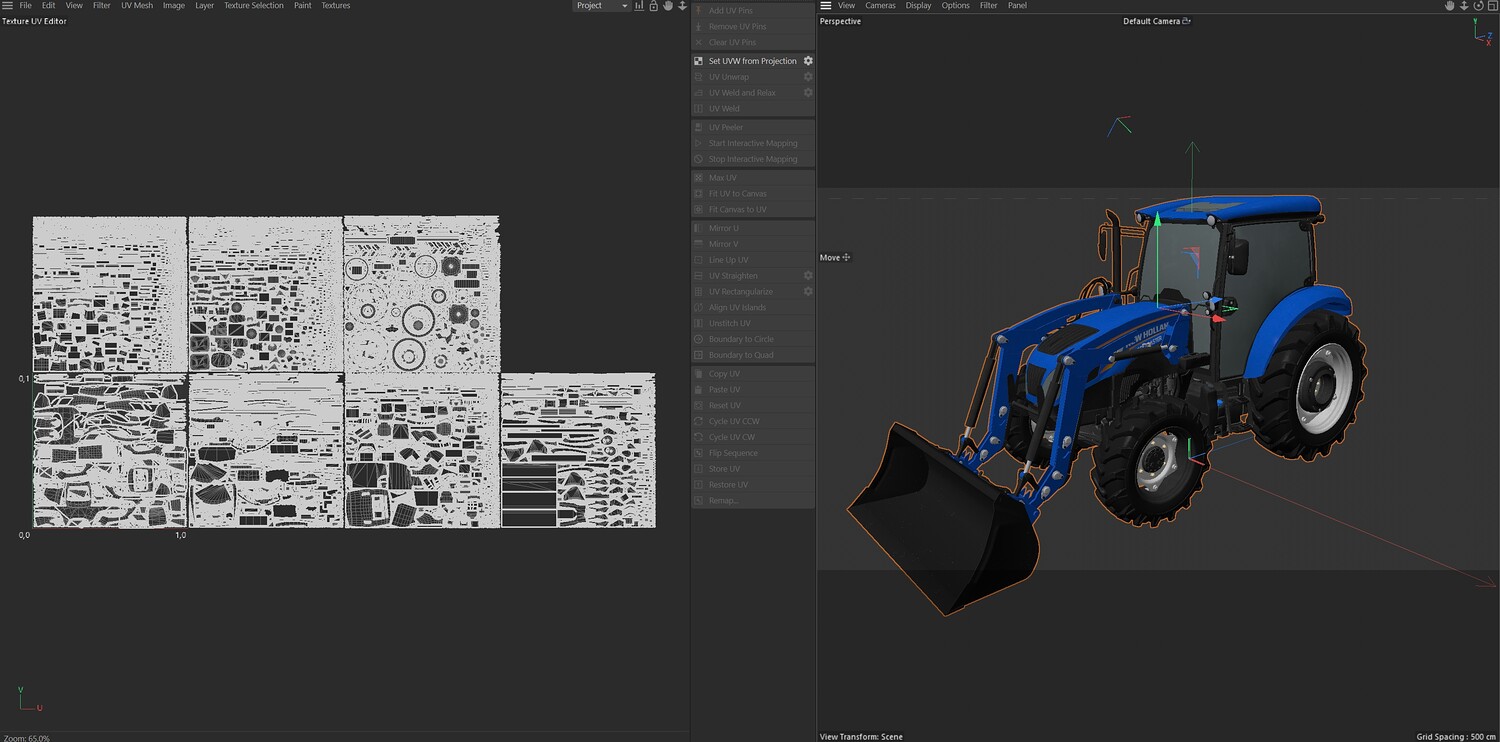Open the Texture UV Editor hamburger menu
Image resolution: width=1500 pixels, height=742 pixels.
(7, 6)
